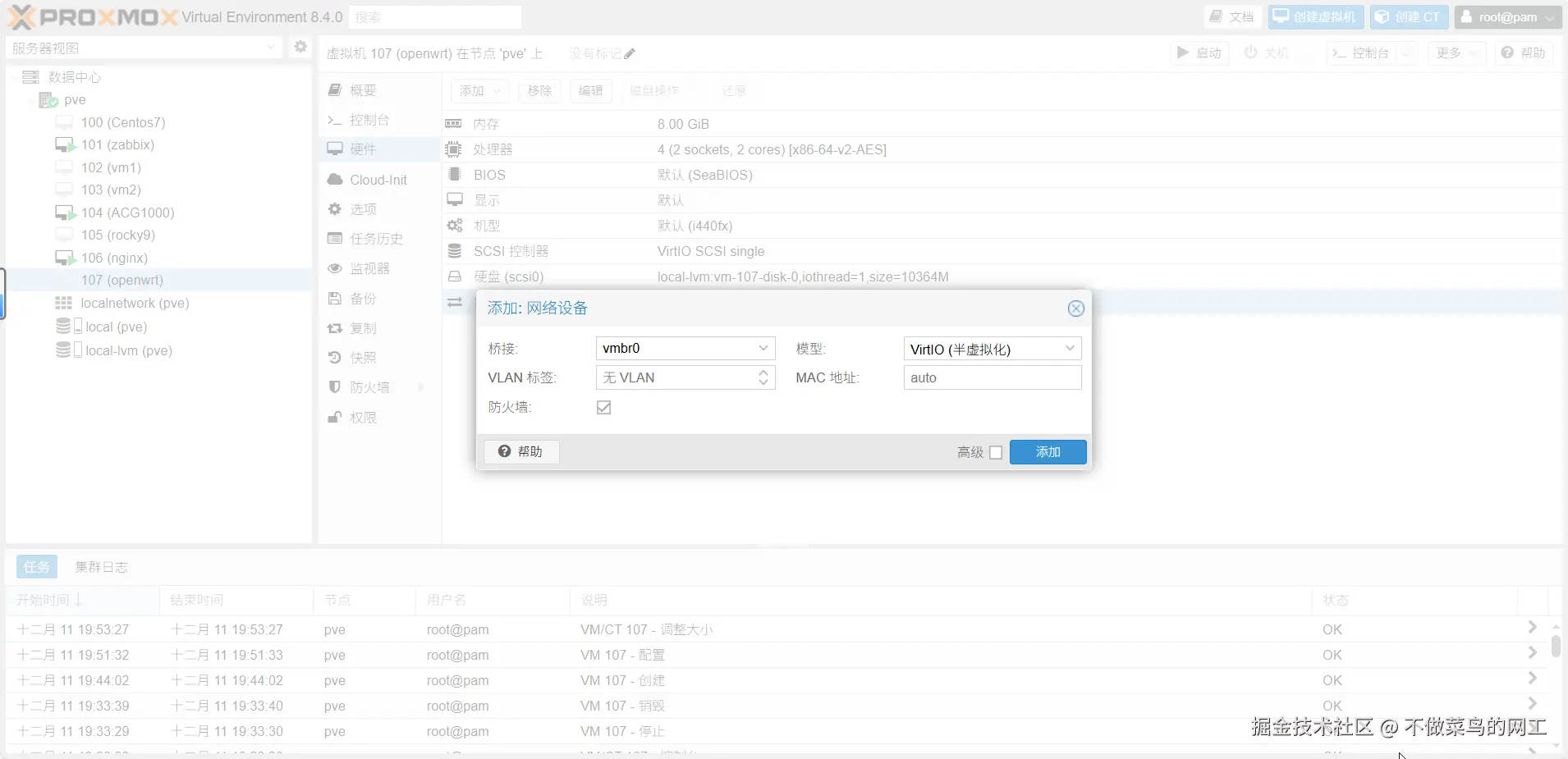Click the local (pve) storage icon
The height and width of the screenshot is (759, 1568).
(69, 327)
